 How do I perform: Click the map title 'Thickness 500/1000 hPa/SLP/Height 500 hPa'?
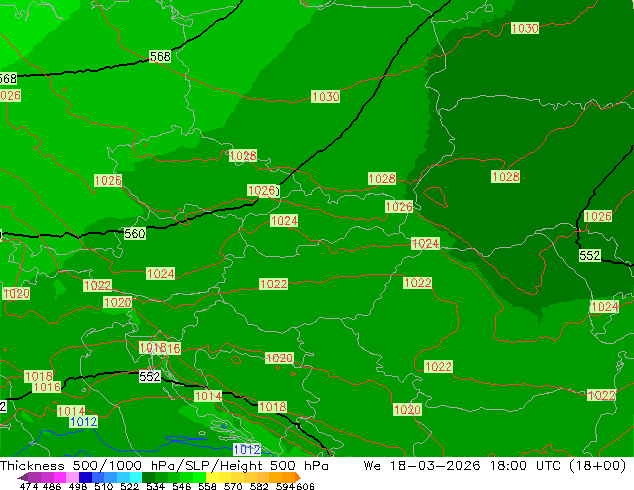[x=164, y=466]
